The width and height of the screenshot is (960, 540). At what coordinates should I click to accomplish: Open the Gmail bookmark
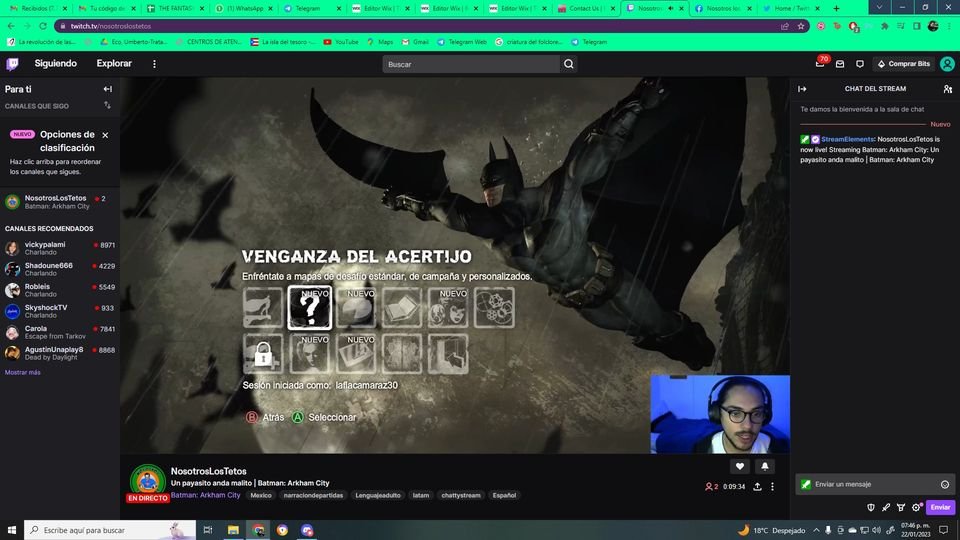point(415,42)
